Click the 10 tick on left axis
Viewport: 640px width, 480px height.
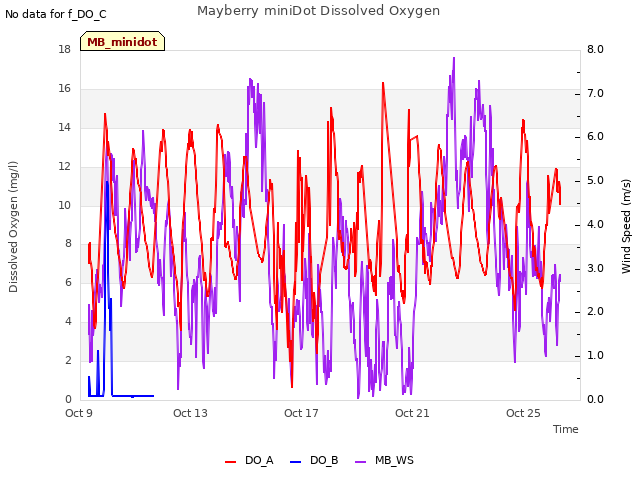[64, 205]
